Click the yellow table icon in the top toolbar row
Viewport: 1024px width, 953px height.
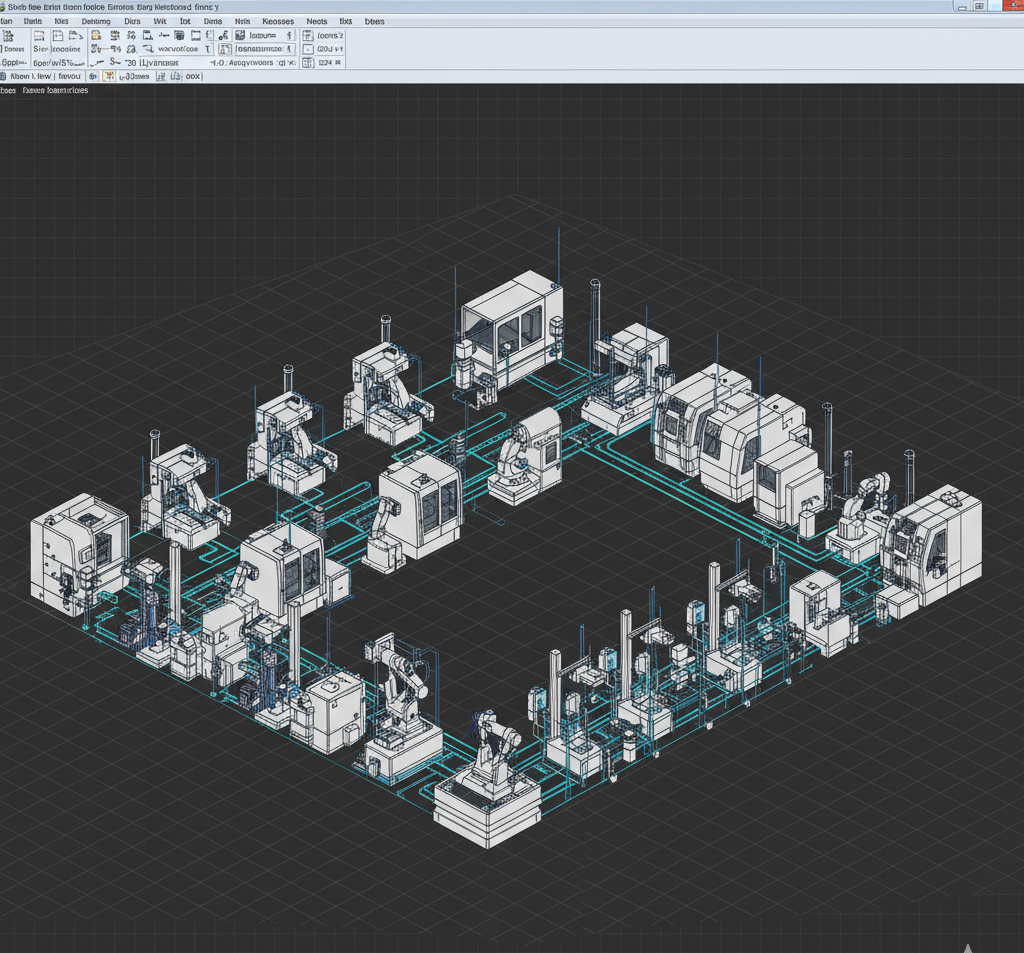coord(96,34)
